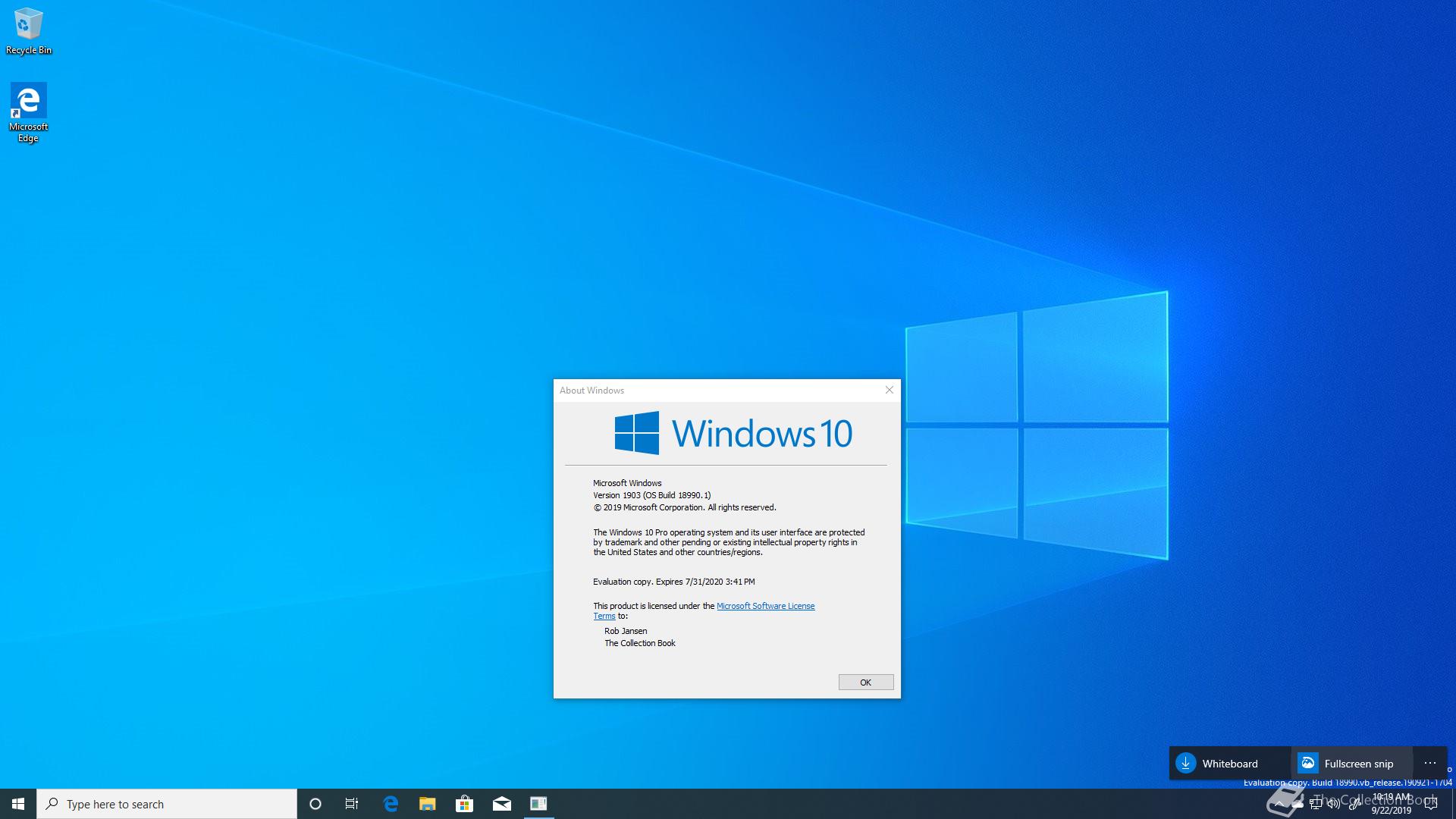The image size is (1456, 819).
Task: Click 'The Collection Book' organization text
Action: tap(640, 643)
